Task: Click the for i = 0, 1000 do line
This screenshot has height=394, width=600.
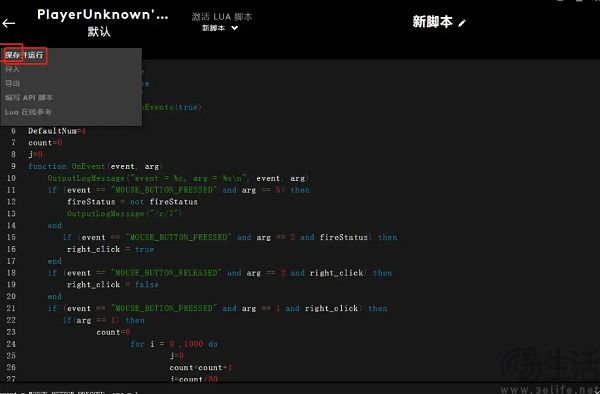Action: point(174,344)
